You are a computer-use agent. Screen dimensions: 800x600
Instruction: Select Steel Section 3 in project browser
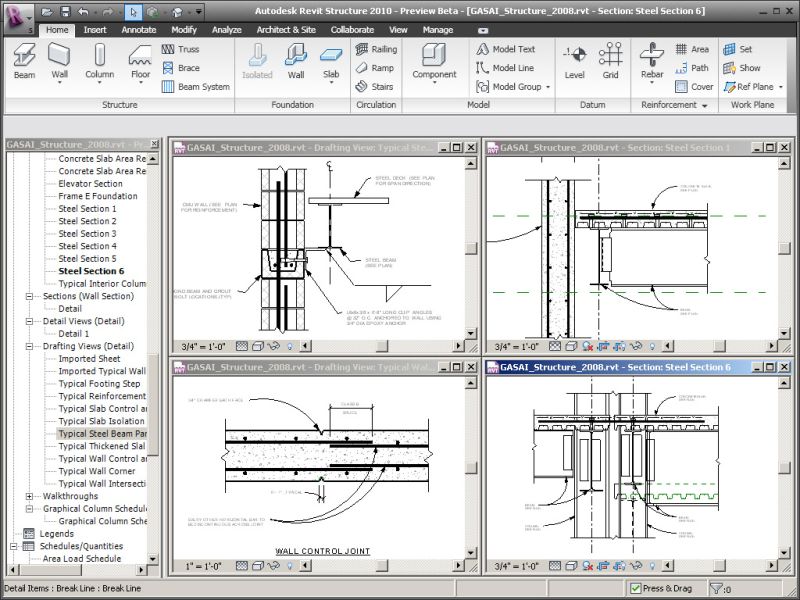87,233
